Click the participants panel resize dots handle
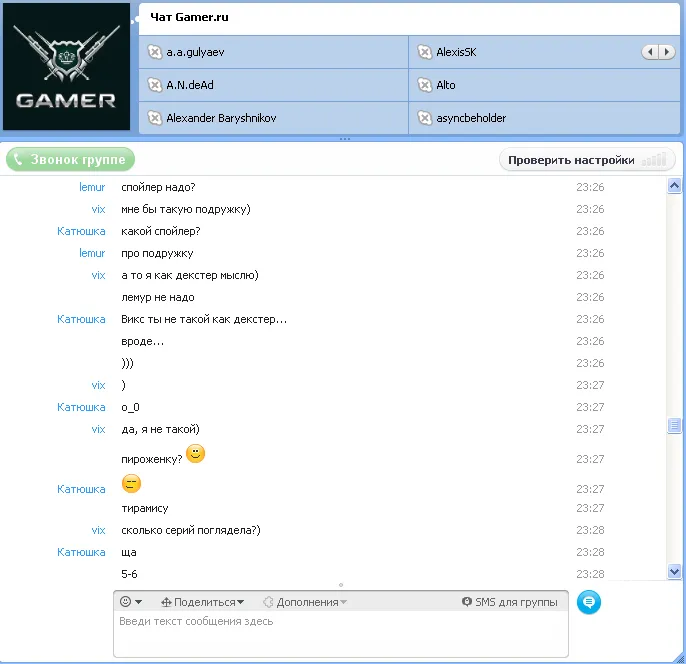686x664 pixels. pyautogui.click(x=345, y=139)
